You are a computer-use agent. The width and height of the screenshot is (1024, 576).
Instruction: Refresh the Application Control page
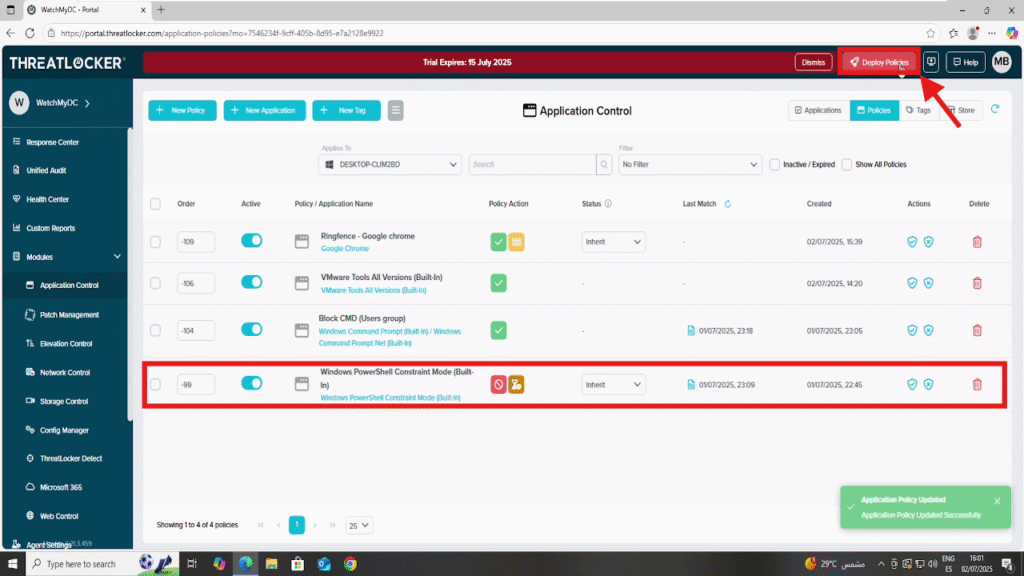(995, 109)
